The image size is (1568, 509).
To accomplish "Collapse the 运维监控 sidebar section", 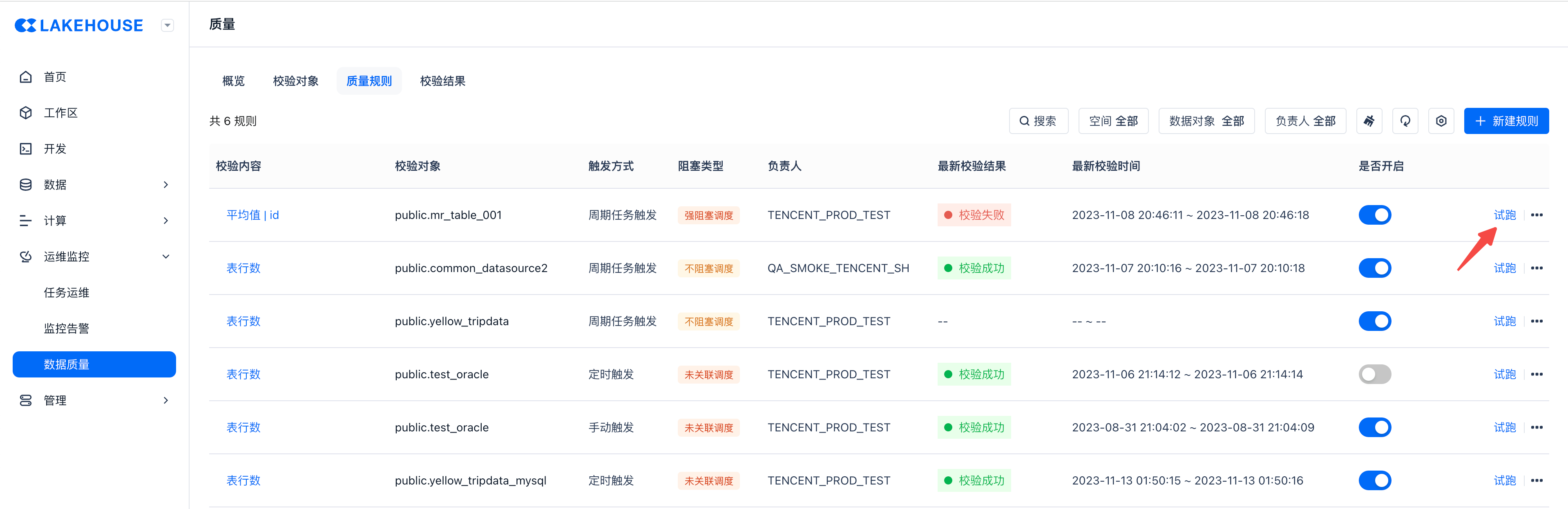I will [165, 256].
